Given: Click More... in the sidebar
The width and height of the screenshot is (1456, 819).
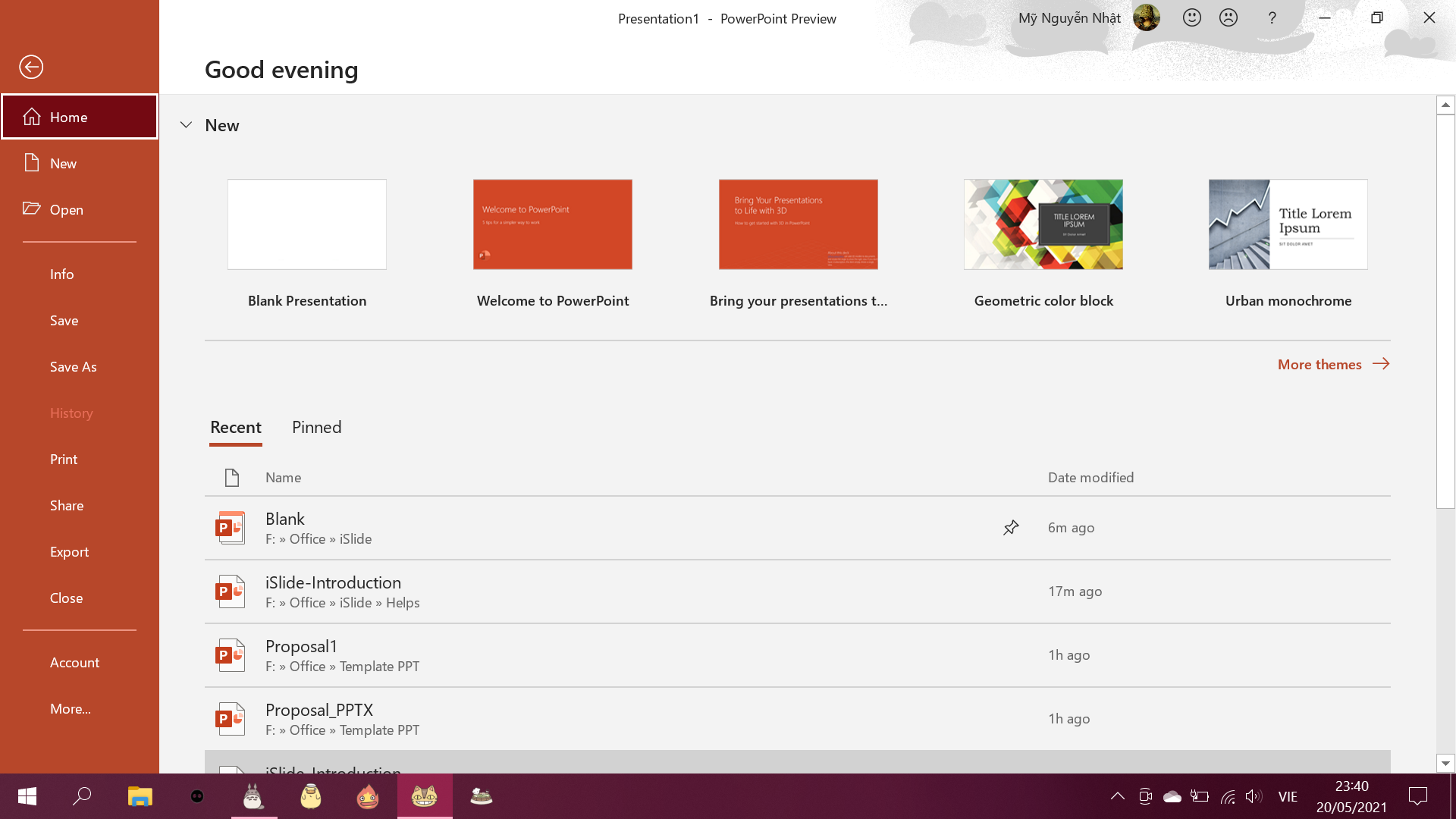Looking at the screenshot, I should pos(80,708).
